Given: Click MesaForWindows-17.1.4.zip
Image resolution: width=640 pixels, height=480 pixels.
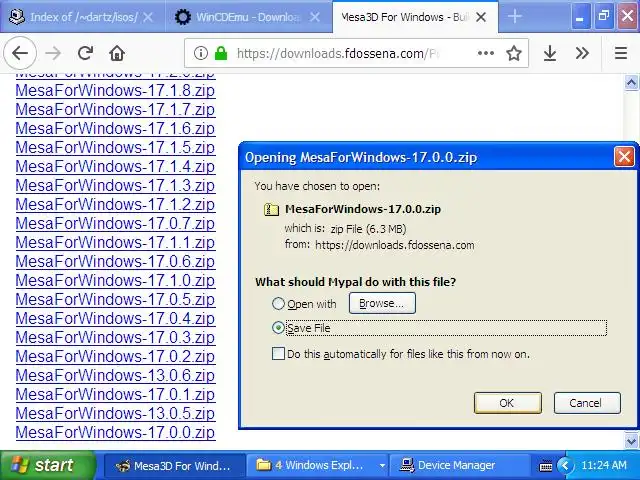Looking at the screenshot, I should coord(115,166).
